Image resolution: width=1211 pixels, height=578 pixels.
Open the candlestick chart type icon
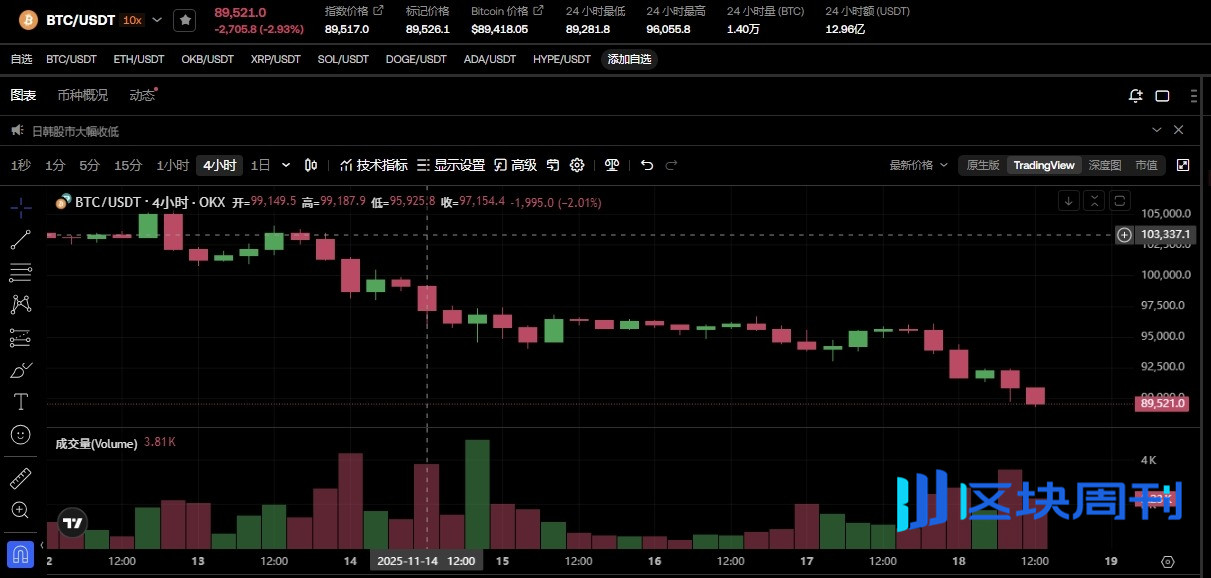(311, 165)
